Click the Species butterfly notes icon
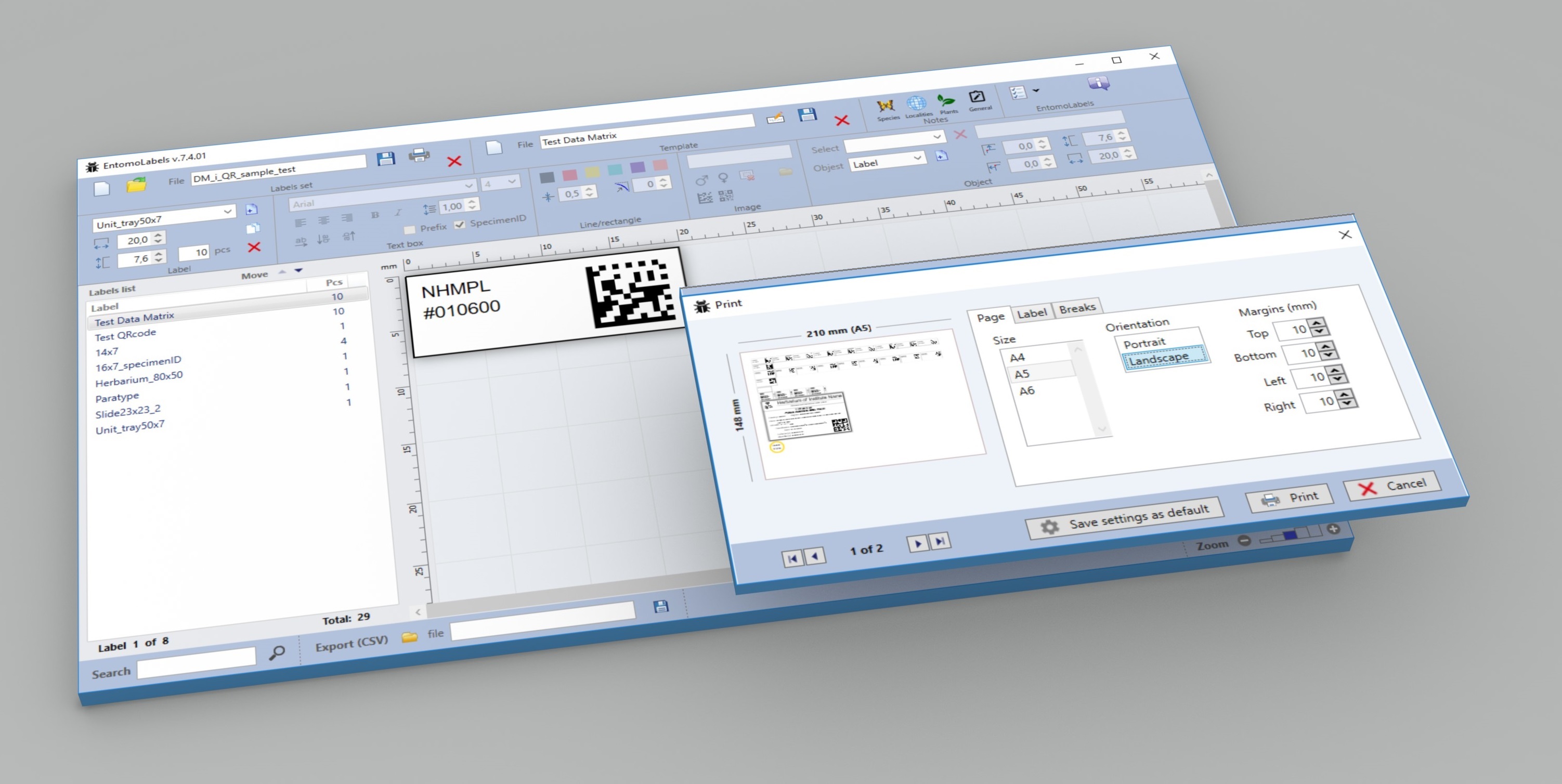Image resolution: width=1562 pixels, height=784 pixels. coord(886,107)
